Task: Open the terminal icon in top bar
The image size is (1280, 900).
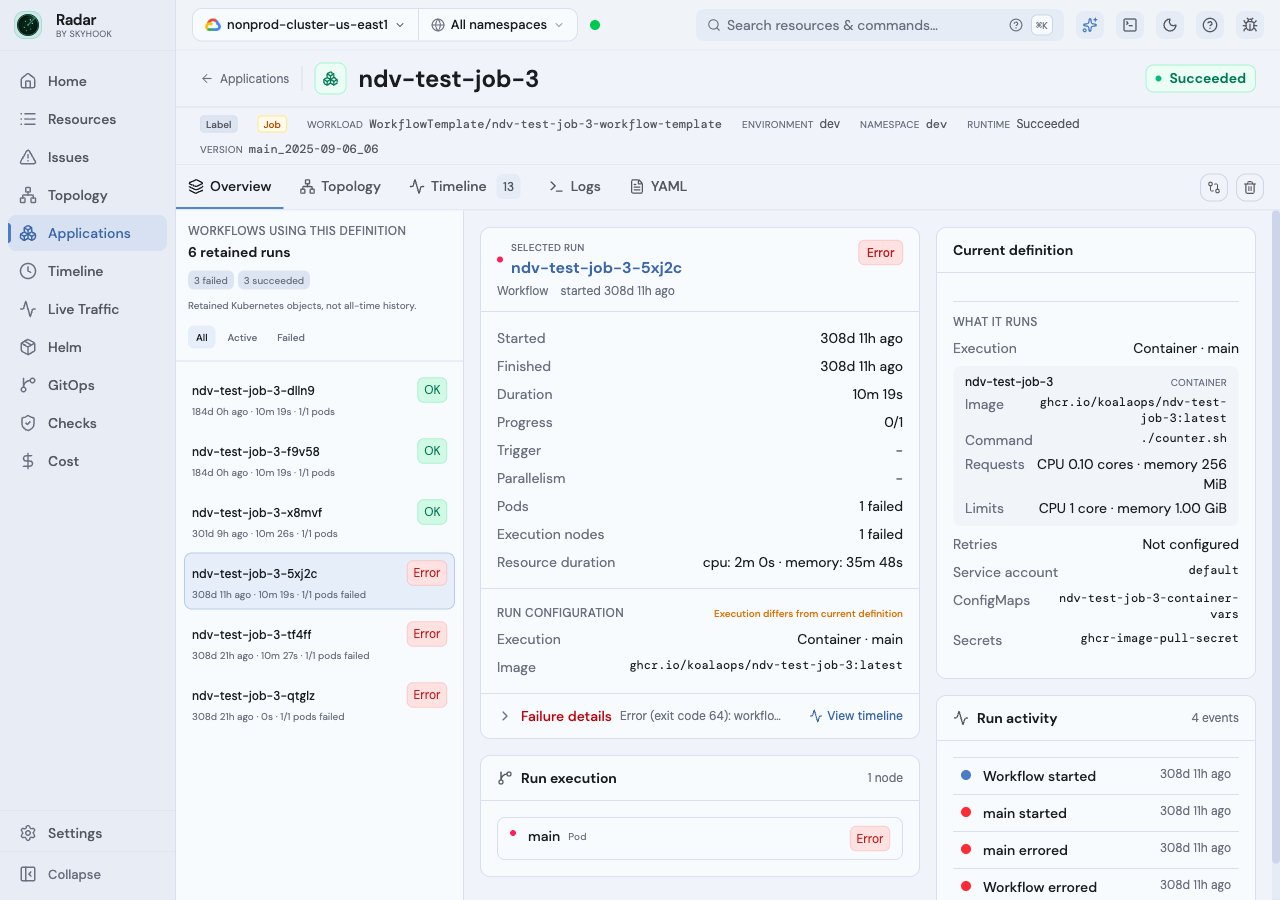Action: (x=1130, y=25)
